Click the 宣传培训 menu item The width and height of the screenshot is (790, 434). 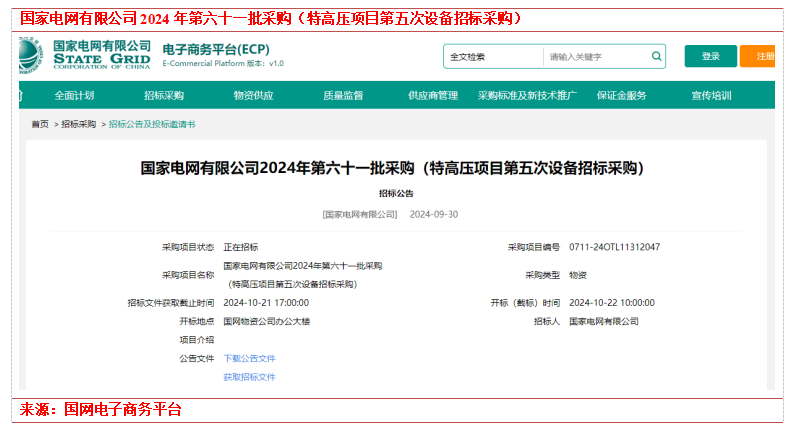tap(711, 96)
